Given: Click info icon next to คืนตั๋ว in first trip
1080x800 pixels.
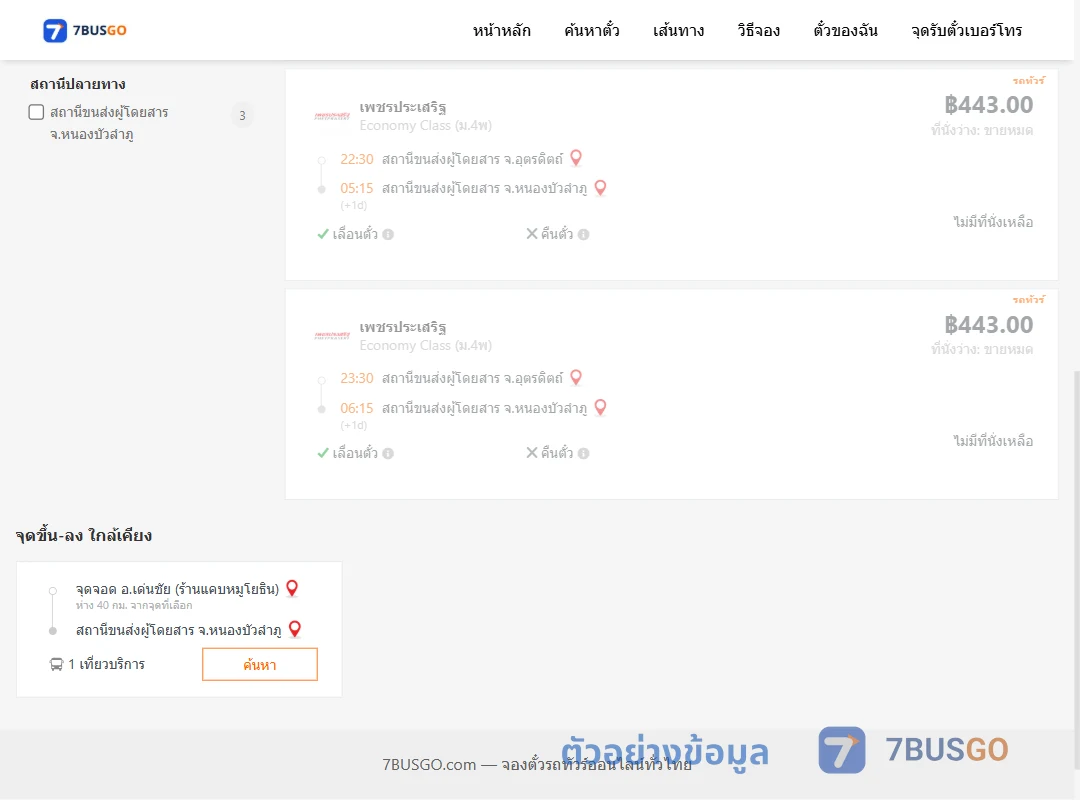Looking at the screenshot, I should tap(583, 234).
